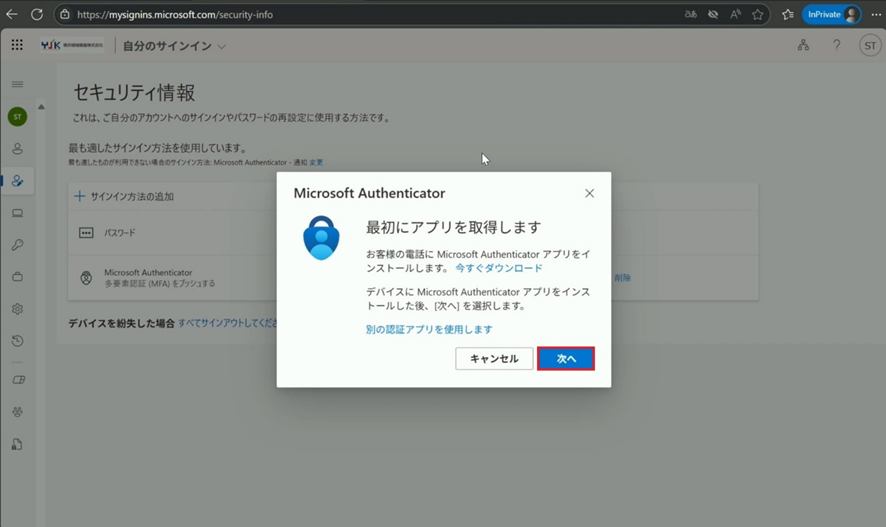Click the help question mark icon

(x=837, y=45)
